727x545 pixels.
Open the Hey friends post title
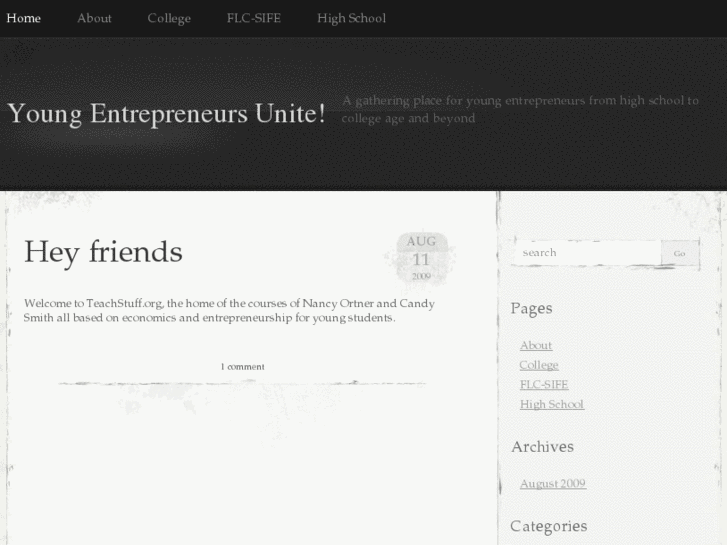pyautogui.click(x=103, y=251)
